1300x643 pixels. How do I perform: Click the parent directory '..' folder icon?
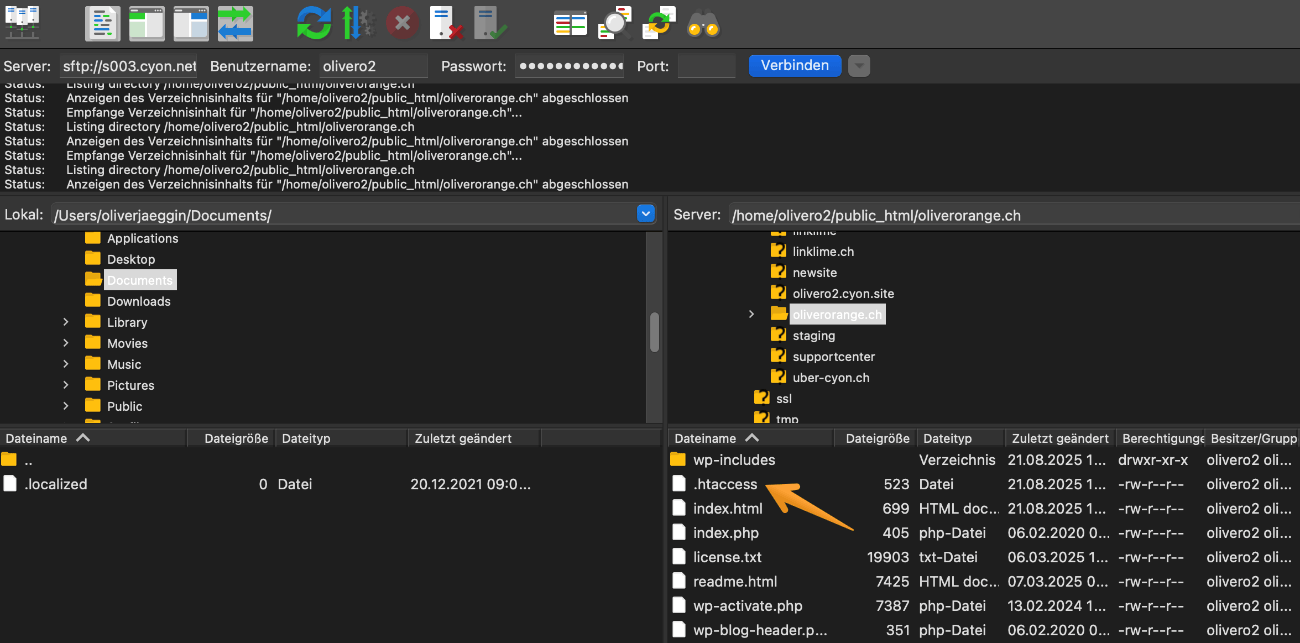pyautogui.click(x=9, y=459)
